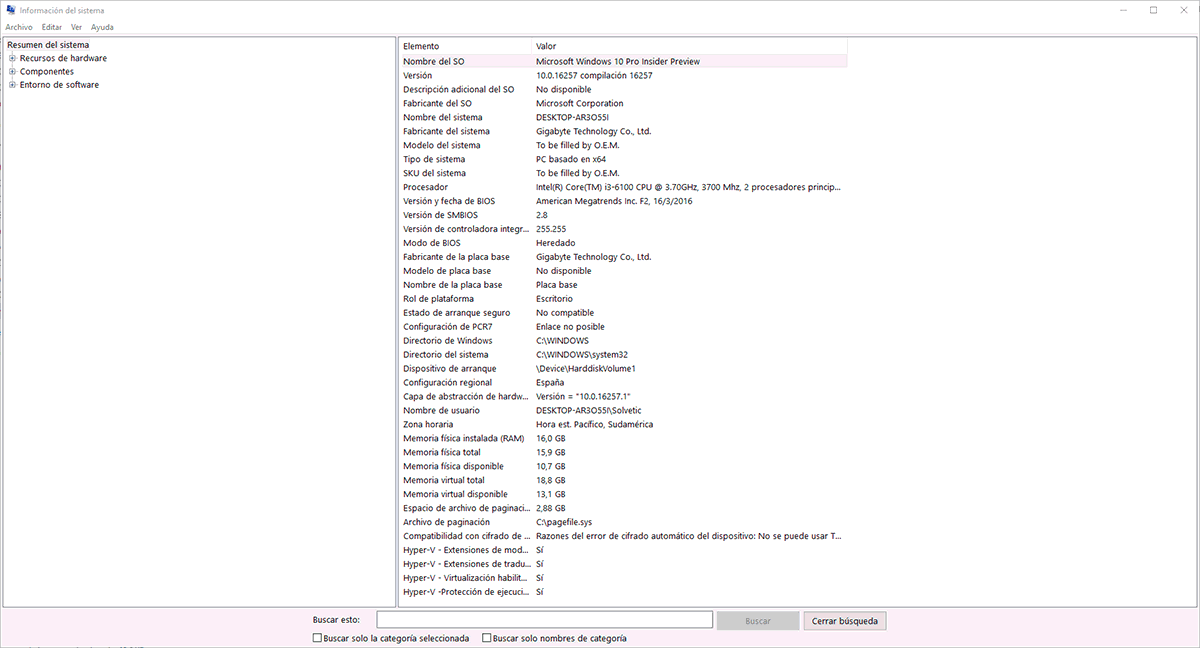
Task: Check Buscar solo la categoría seleccionada
Action: point(317,638)
